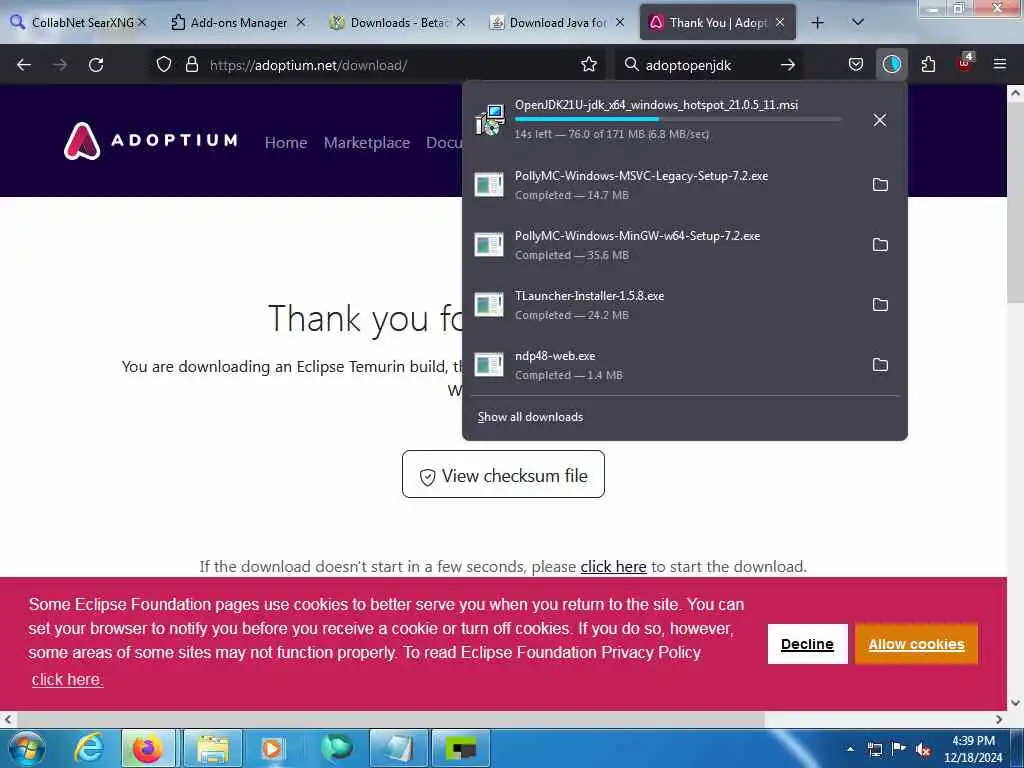Click scroll down arrow on vertical scrollbar
Image resolution: width=1024 pixels, height=768 pixels.
(1015, 703)
